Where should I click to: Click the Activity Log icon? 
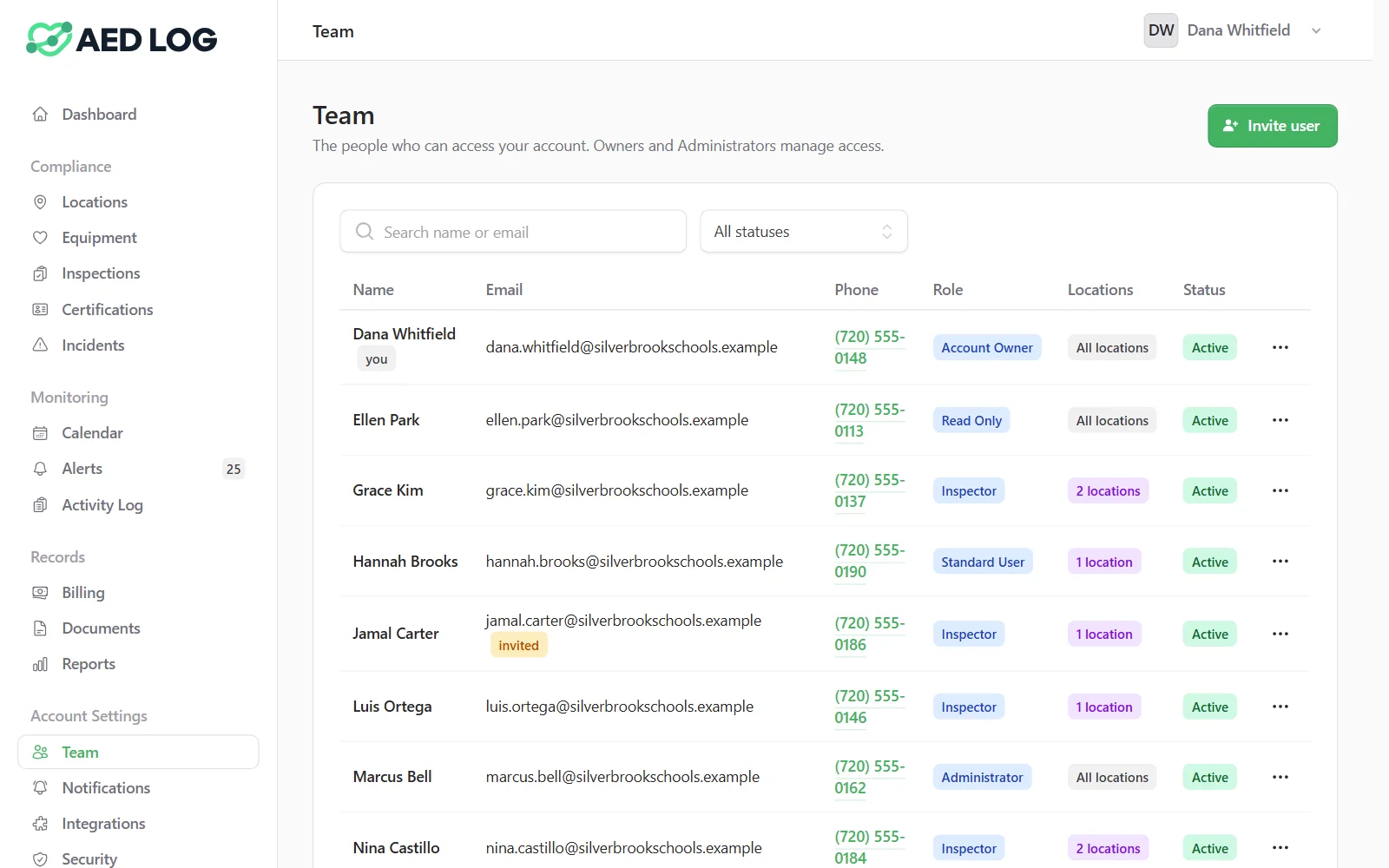pyautogui.click(x=40, y=505)
